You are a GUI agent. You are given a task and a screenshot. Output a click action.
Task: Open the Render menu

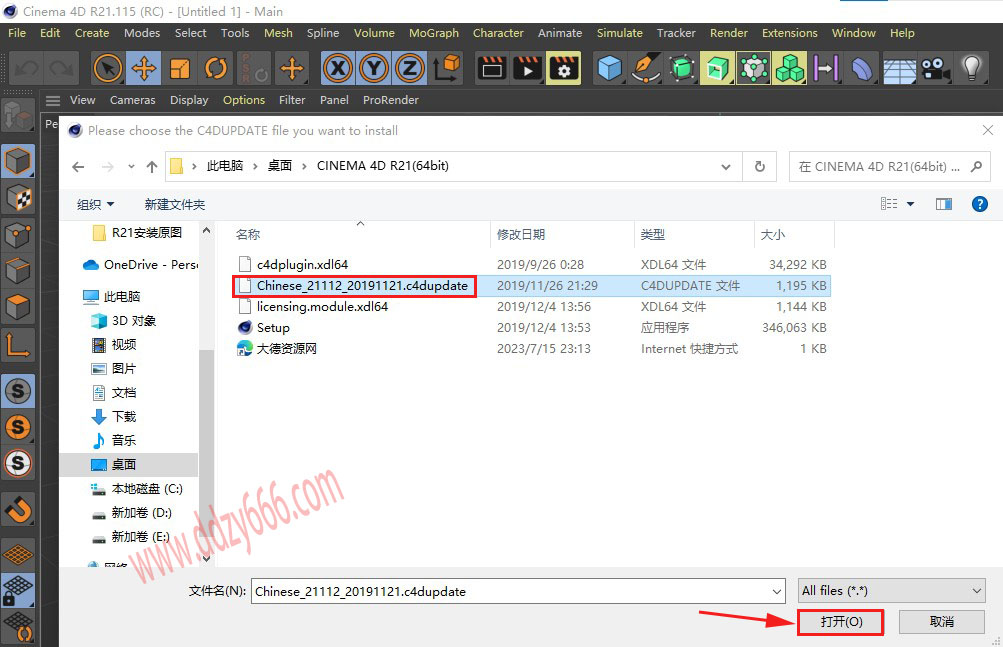pyautogui.click(x=729, y=33)
